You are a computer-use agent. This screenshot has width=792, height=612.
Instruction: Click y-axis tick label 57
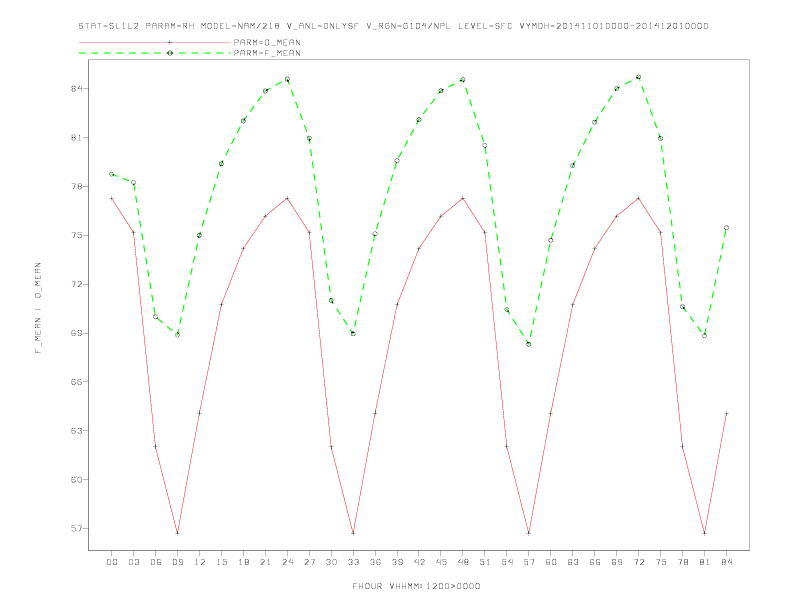click(x=77, y=529)
